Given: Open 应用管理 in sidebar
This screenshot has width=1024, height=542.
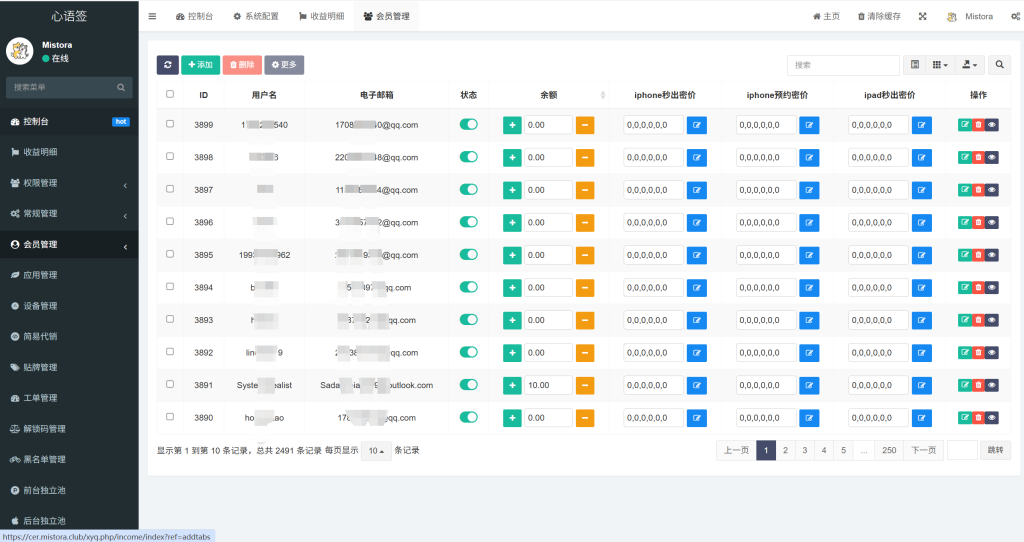Looking at the screenshot, I should [x=69, y=275].
